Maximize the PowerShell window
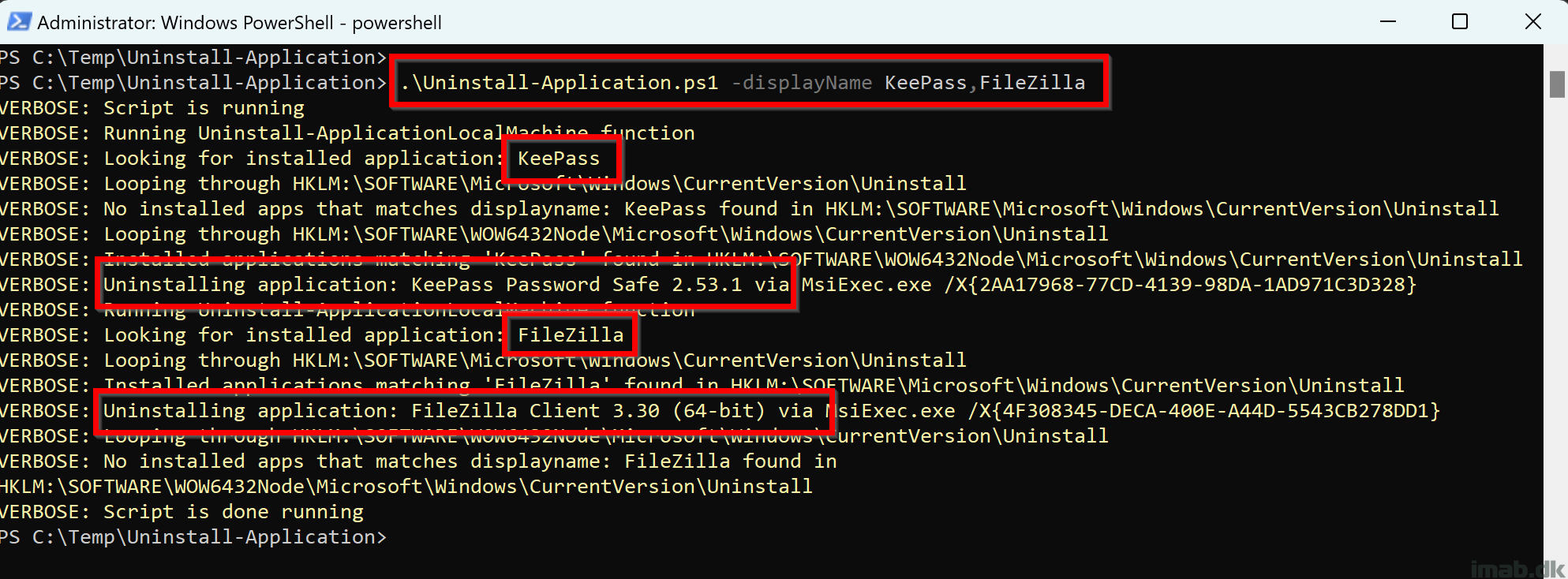1568x579 pixels. (x=1460, y=21)
